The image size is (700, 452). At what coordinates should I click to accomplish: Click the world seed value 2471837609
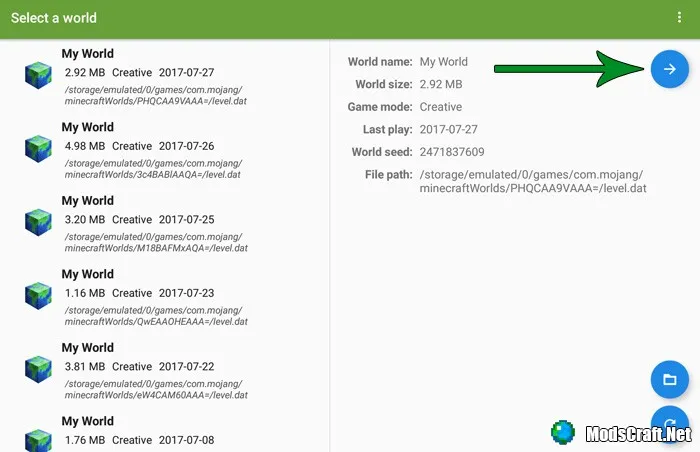pyautogui.click(x=452, y=152)
